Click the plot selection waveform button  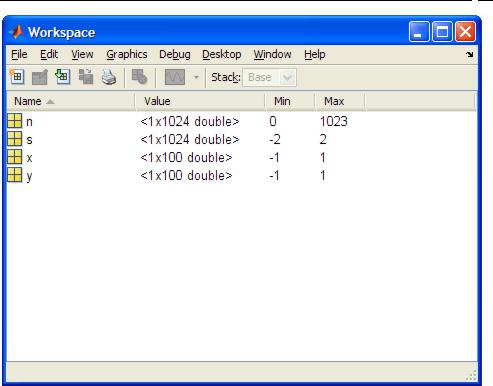175,77
